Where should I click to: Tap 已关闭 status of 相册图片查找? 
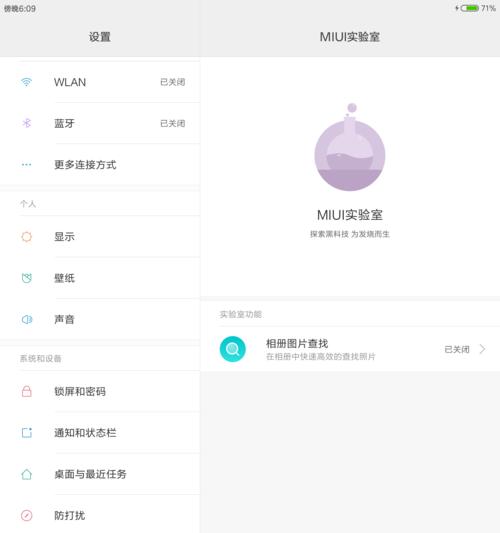(457, 349)
